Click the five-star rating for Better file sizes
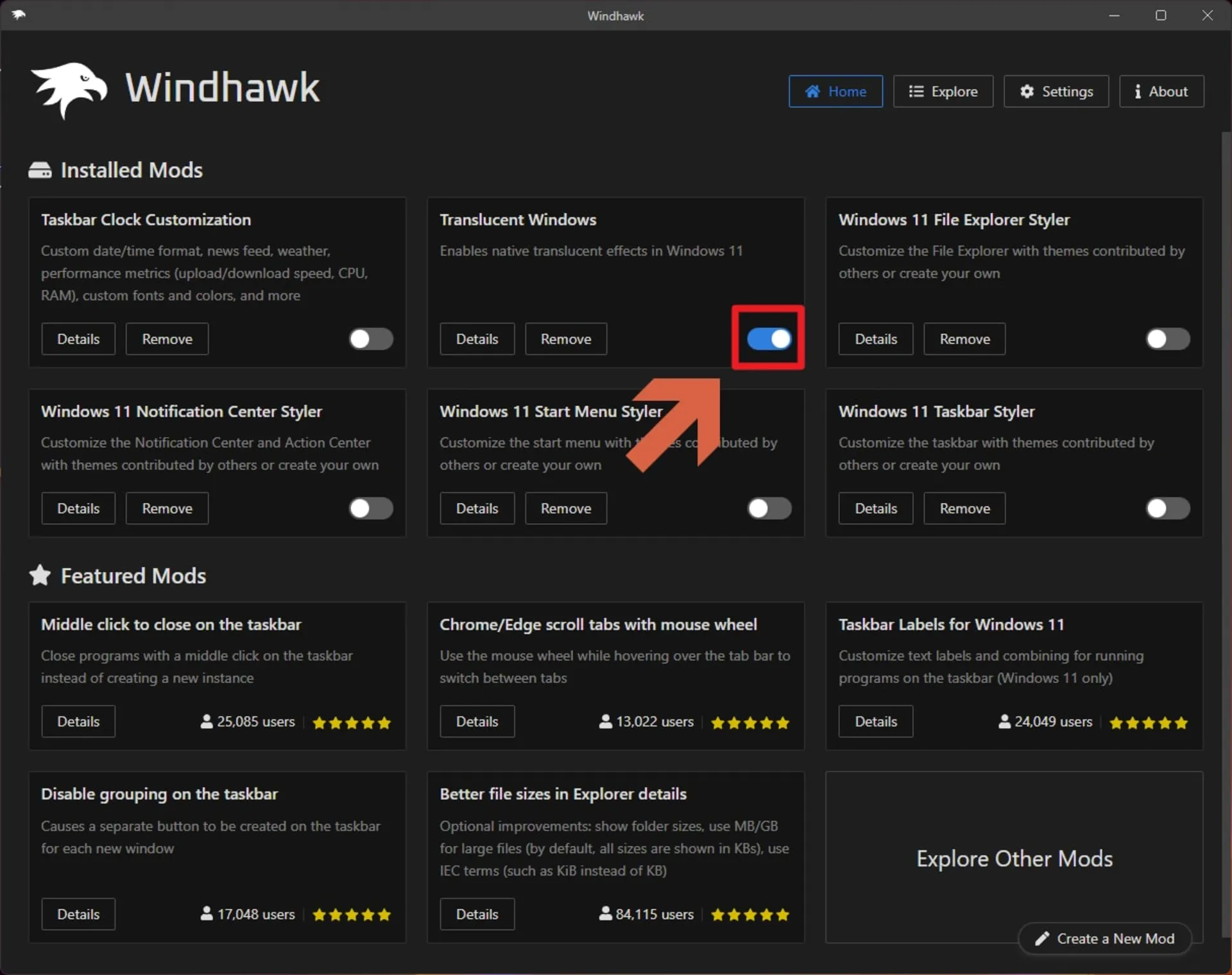1232x975 pixels. (749, 915)
